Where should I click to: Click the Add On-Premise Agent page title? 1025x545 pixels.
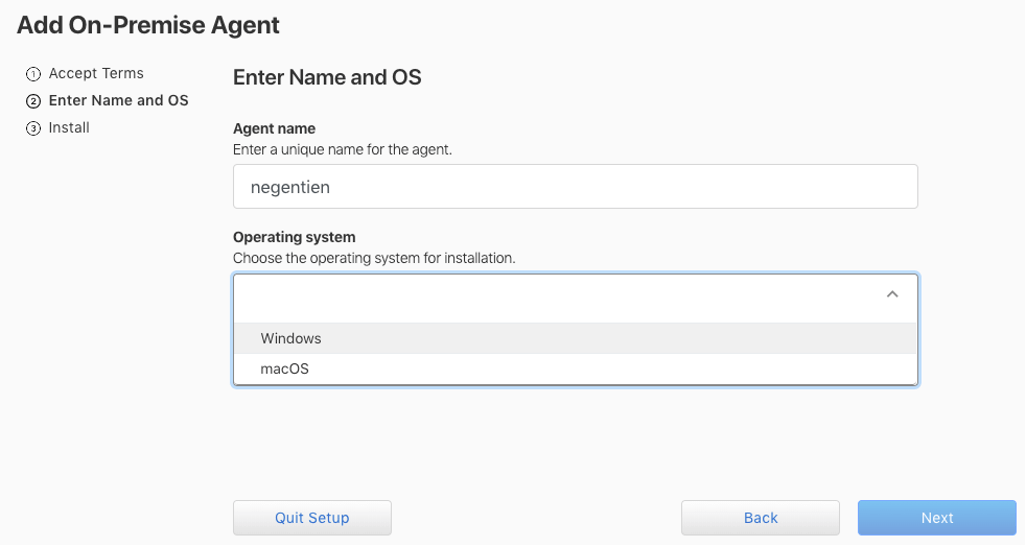148,25
